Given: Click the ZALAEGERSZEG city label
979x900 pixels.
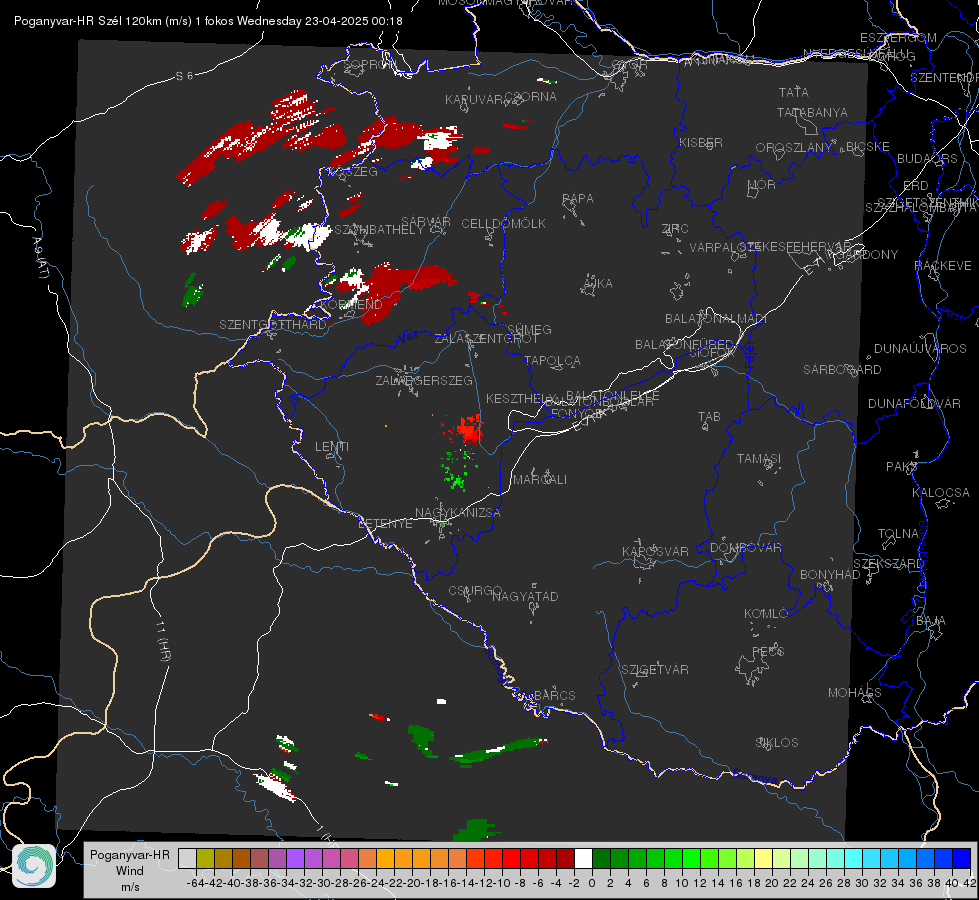Looking at the screenshot, I should coord(424,380).
